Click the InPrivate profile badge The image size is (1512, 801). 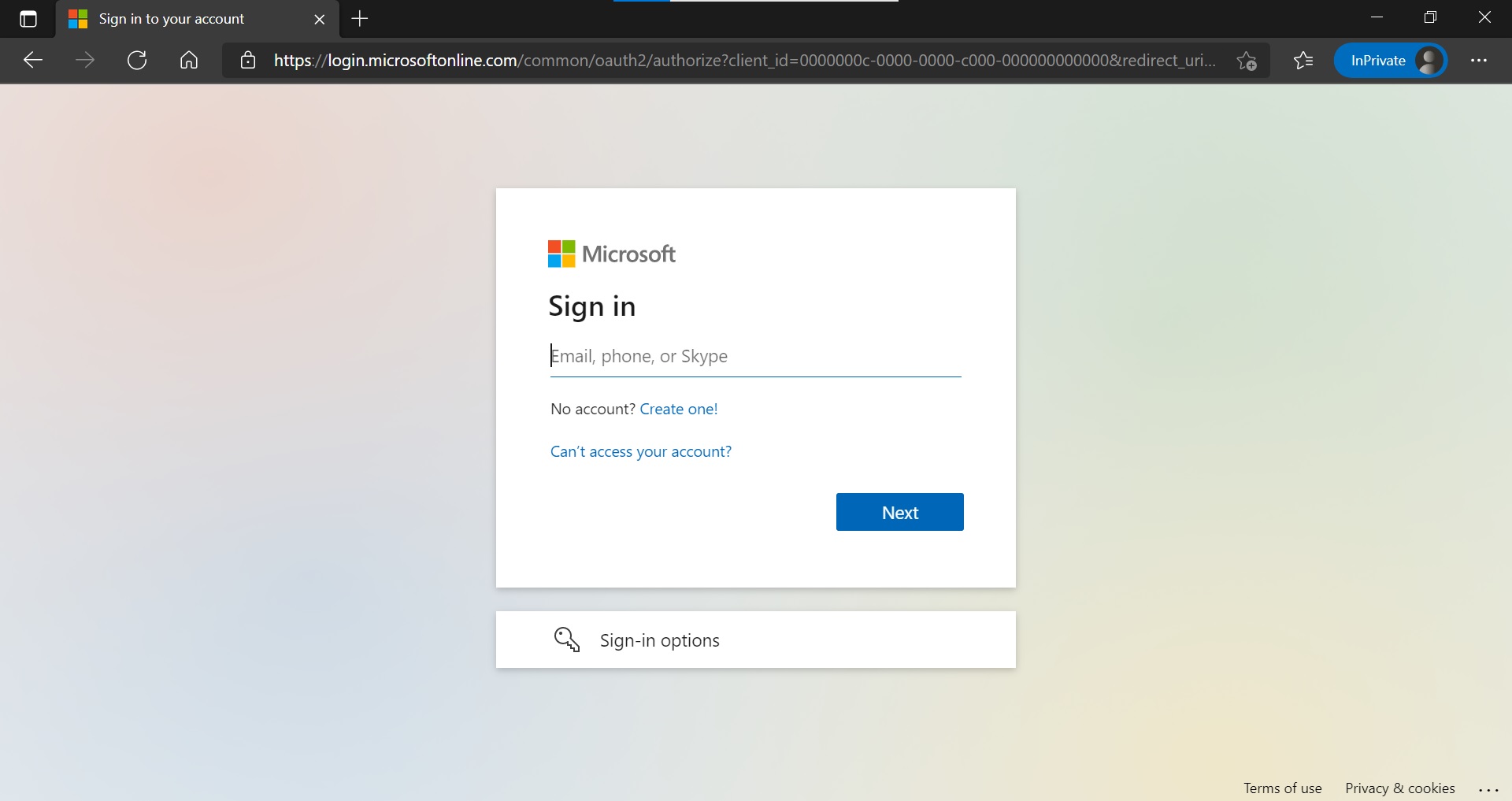coord(1391,61)
